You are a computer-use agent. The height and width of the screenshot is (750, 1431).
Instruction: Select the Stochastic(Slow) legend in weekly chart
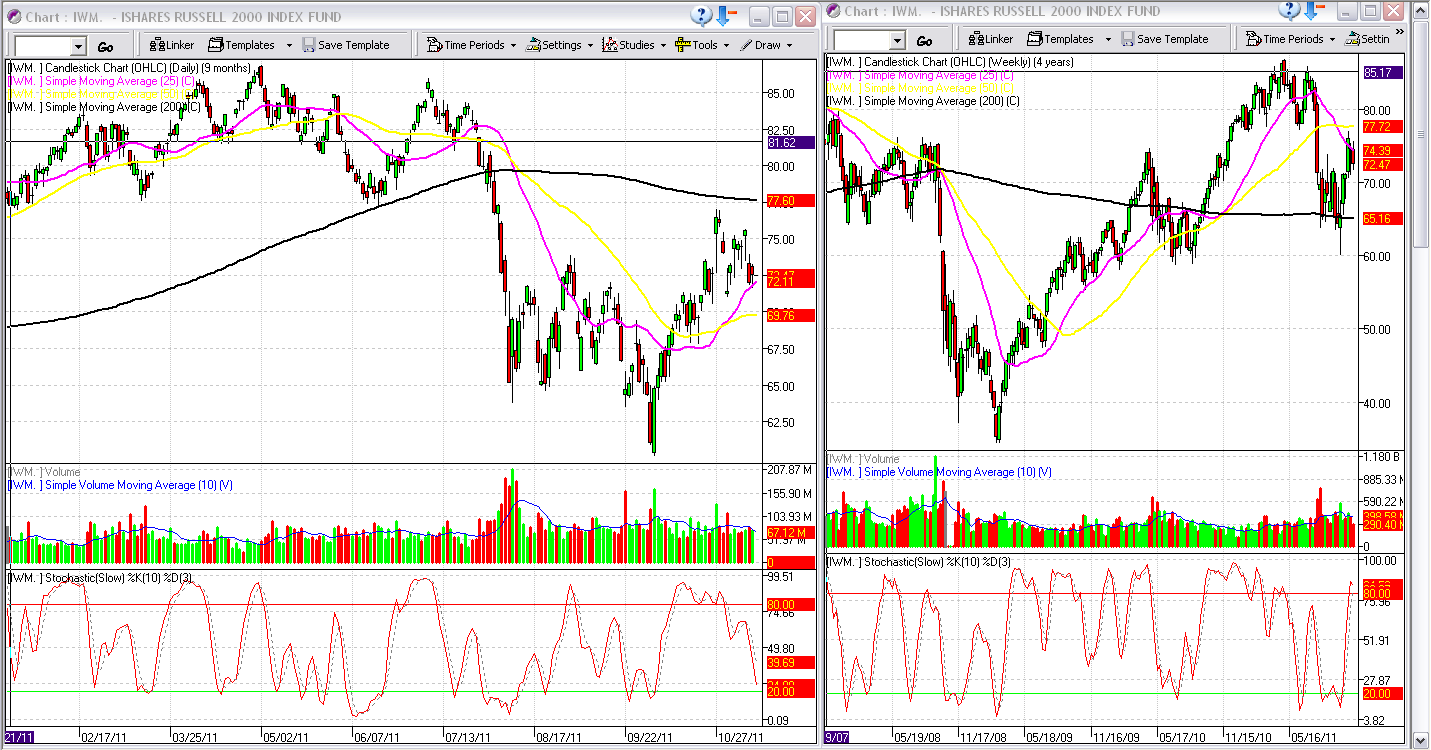(x=919, y=562)
